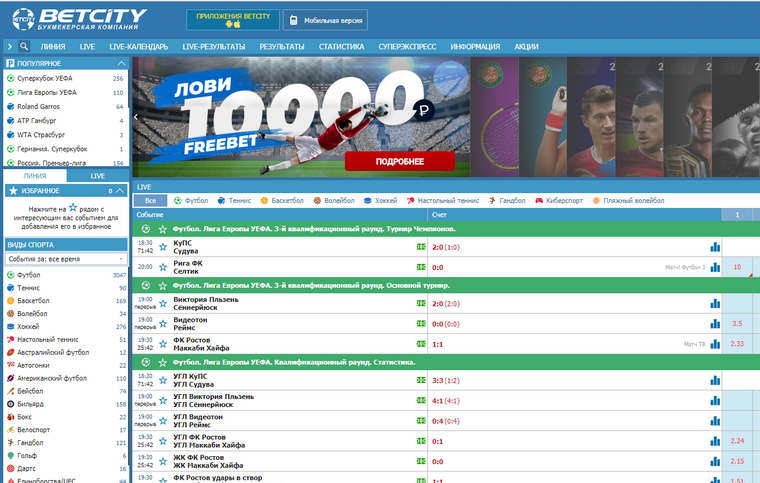Click ПОДРОБНЕЕ button on freebet banner
Image resolution: width=760 pixels, height=483 pixels.
tap(400, 161)
